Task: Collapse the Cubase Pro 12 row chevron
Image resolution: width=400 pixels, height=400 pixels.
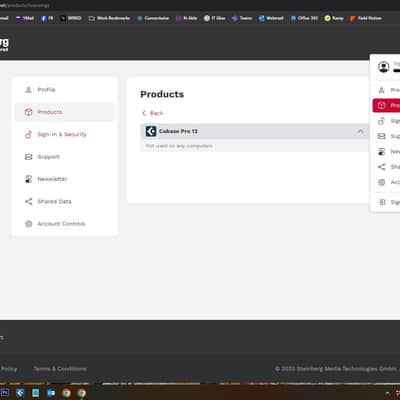Action: coord(360,131)
